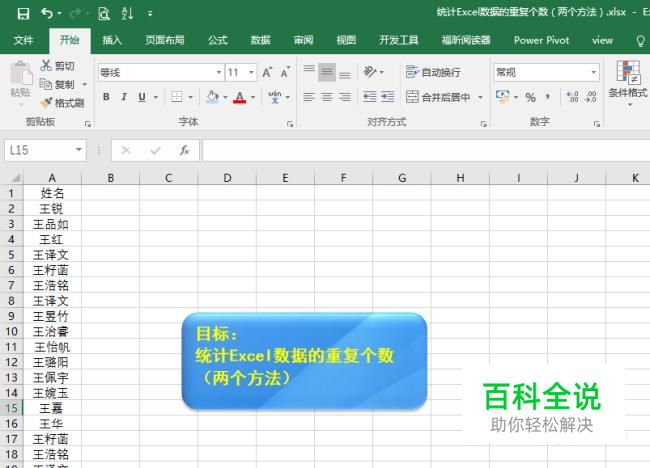The width and height of the screenshot is (650, 468).
Task: Open the number format dropdown 常规
Action: click(x=594, y=73)
